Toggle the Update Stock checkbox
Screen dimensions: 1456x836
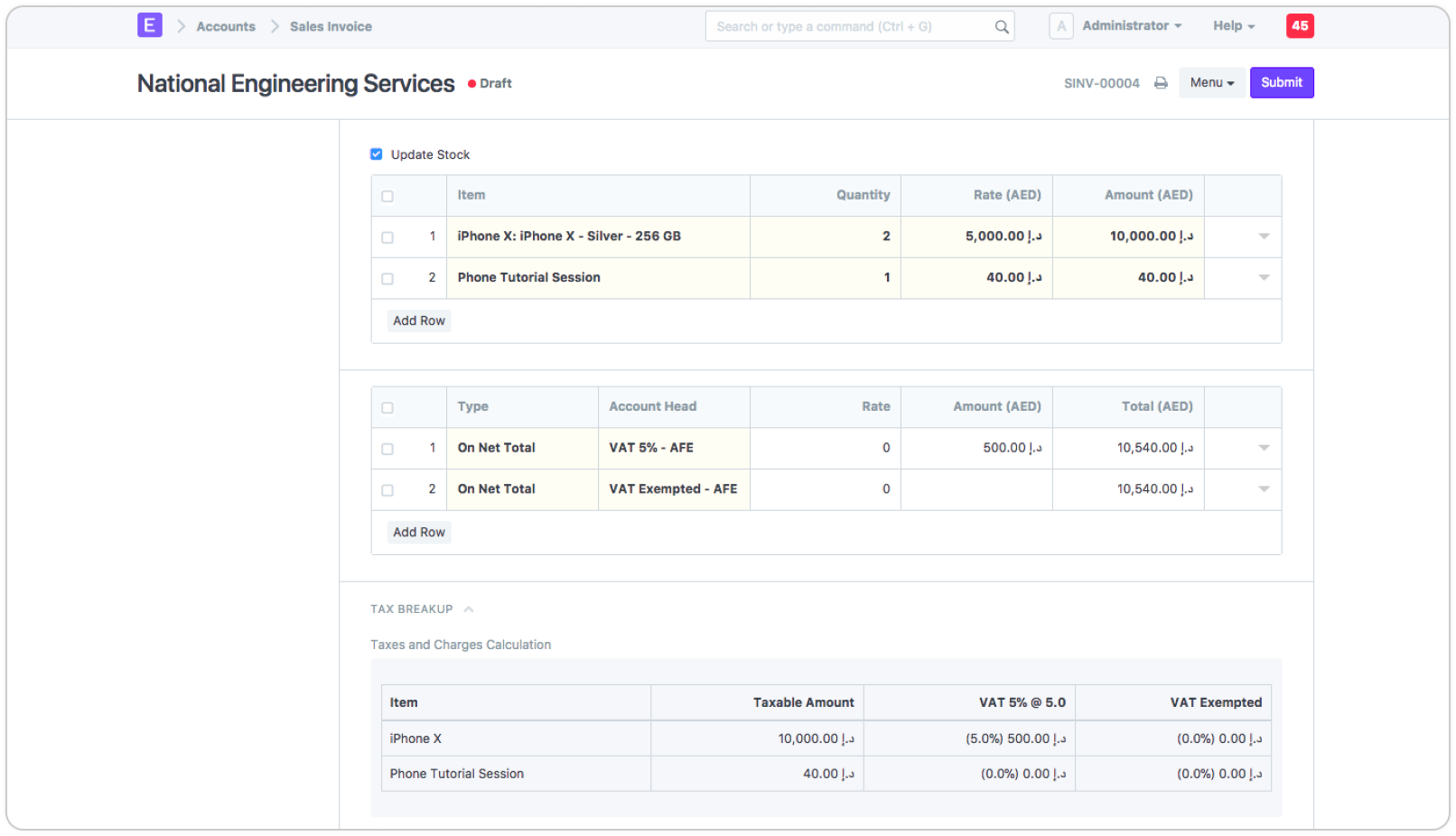377,154
